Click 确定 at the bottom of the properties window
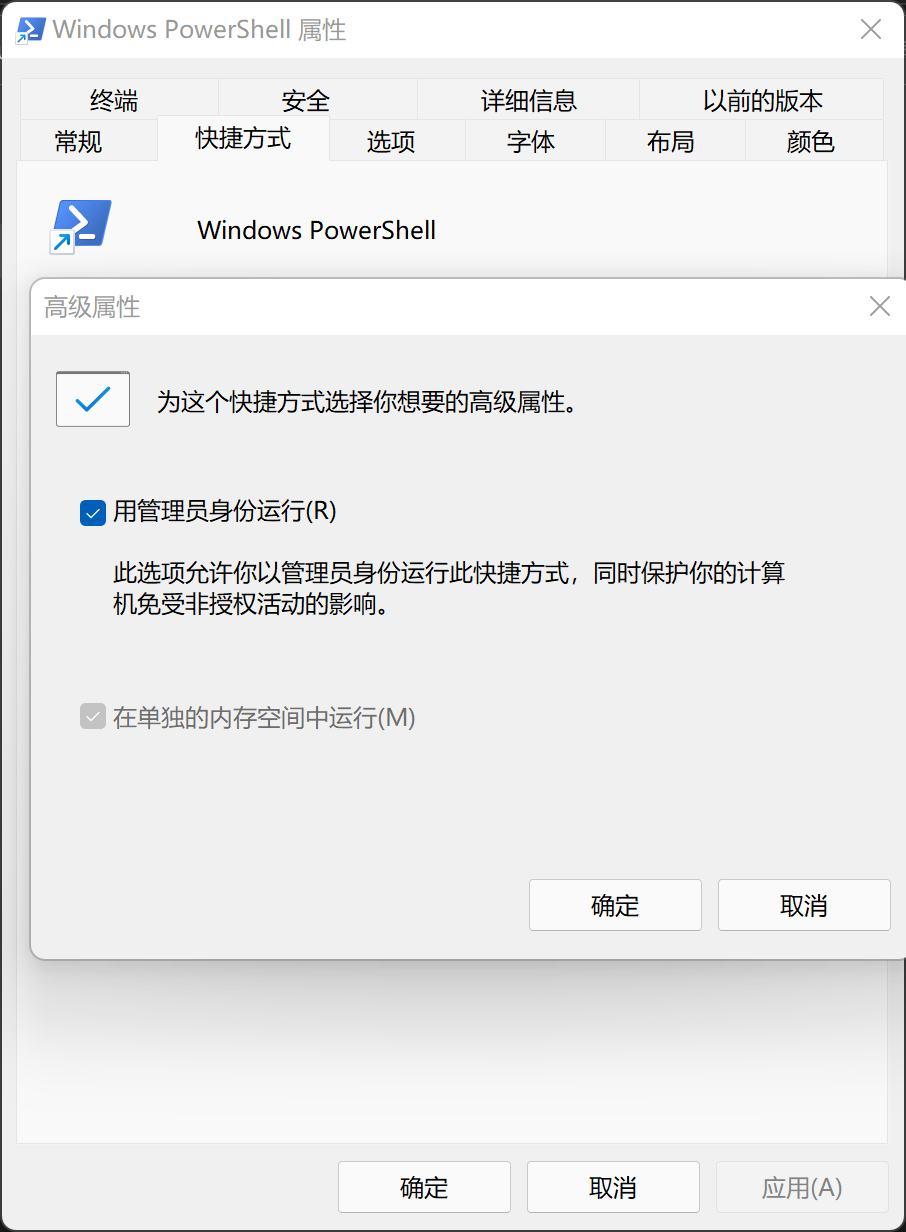The height and width of the screenshot is (1232, 906). pos(424,1187)
